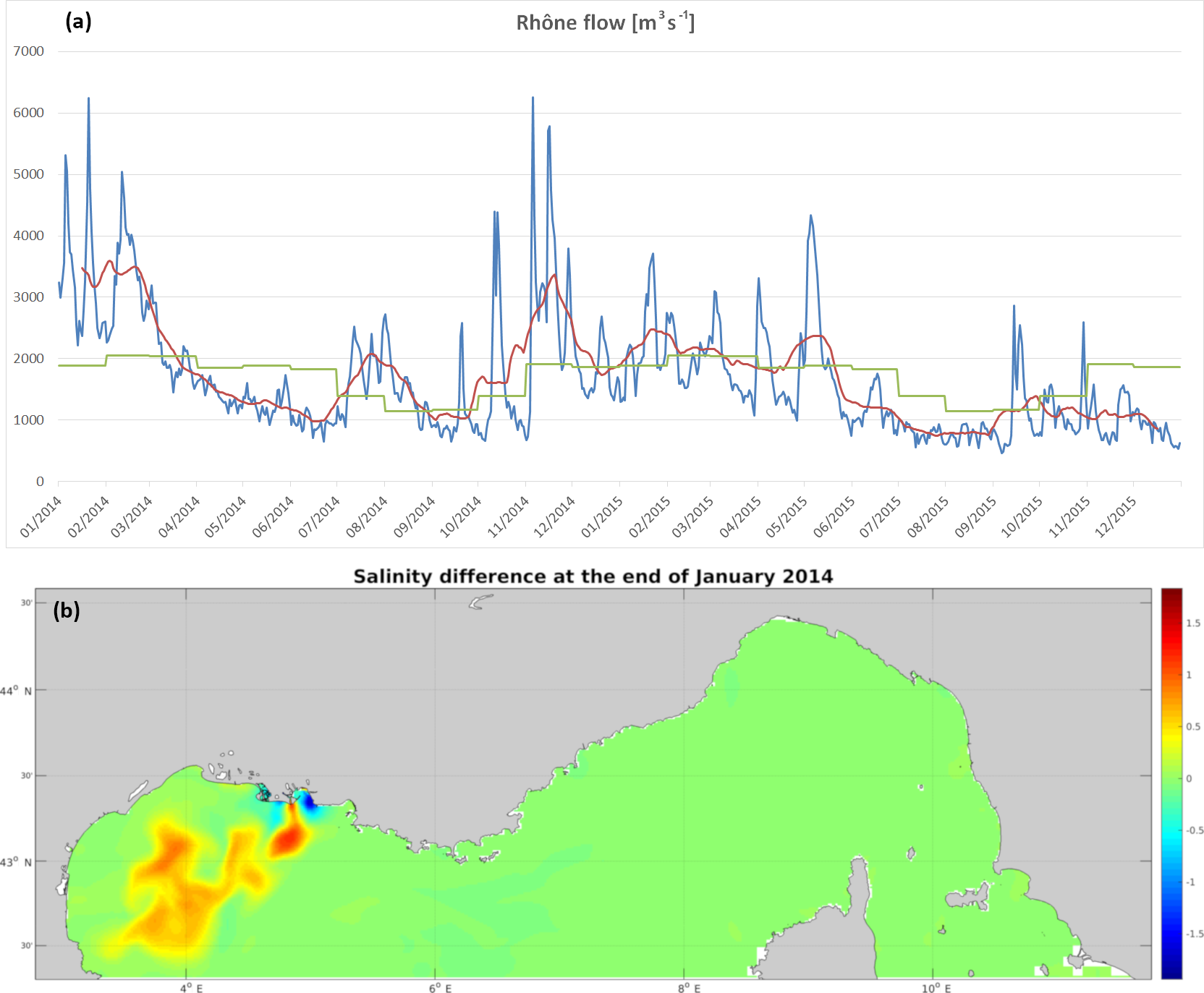Click the 10° E longitude label
1204x993 pixels.
pyautogui.click(x=936, y=988)
